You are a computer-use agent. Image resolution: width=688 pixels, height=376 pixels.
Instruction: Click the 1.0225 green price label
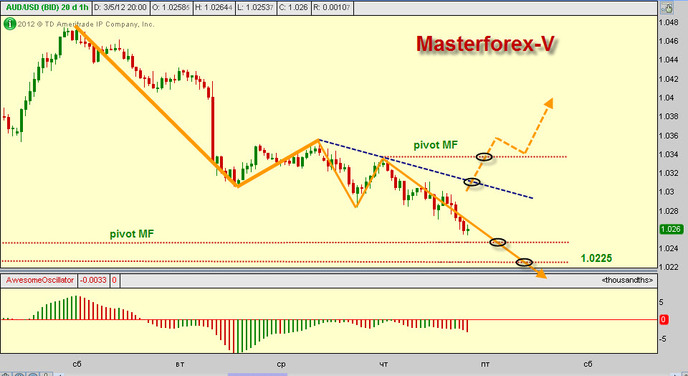point(596,258)
